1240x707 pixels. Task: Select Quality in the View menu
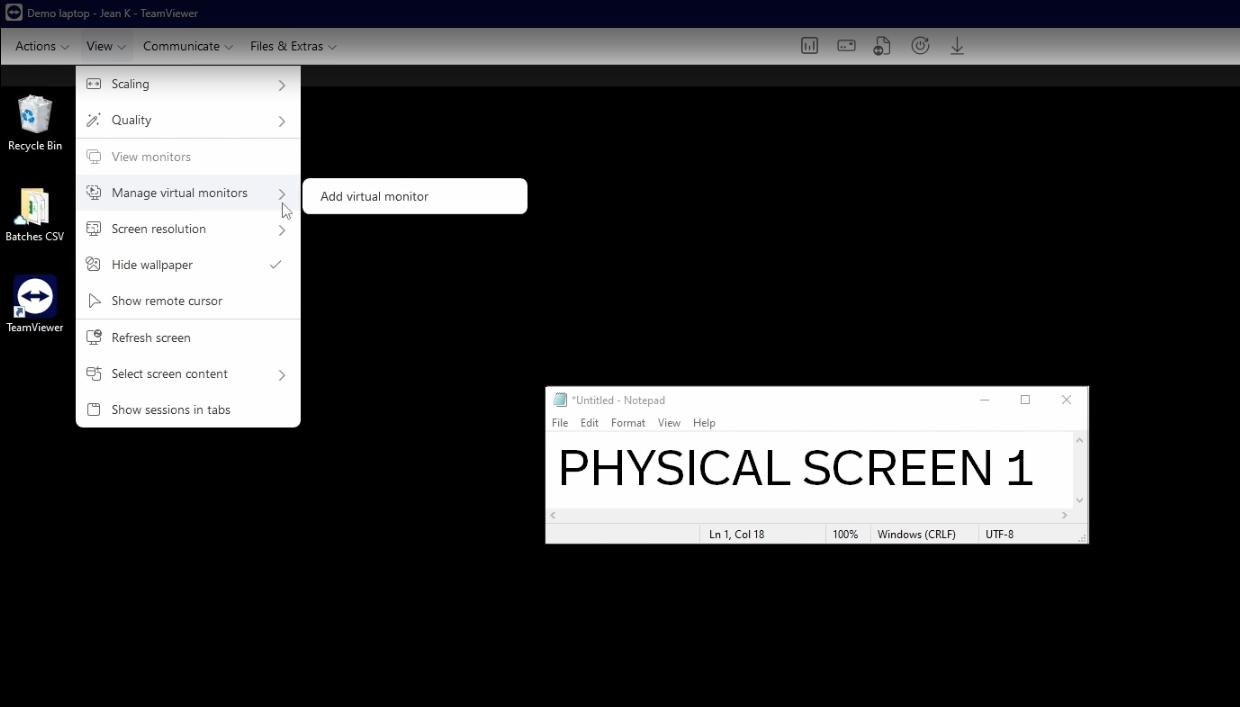click(188, 120)
